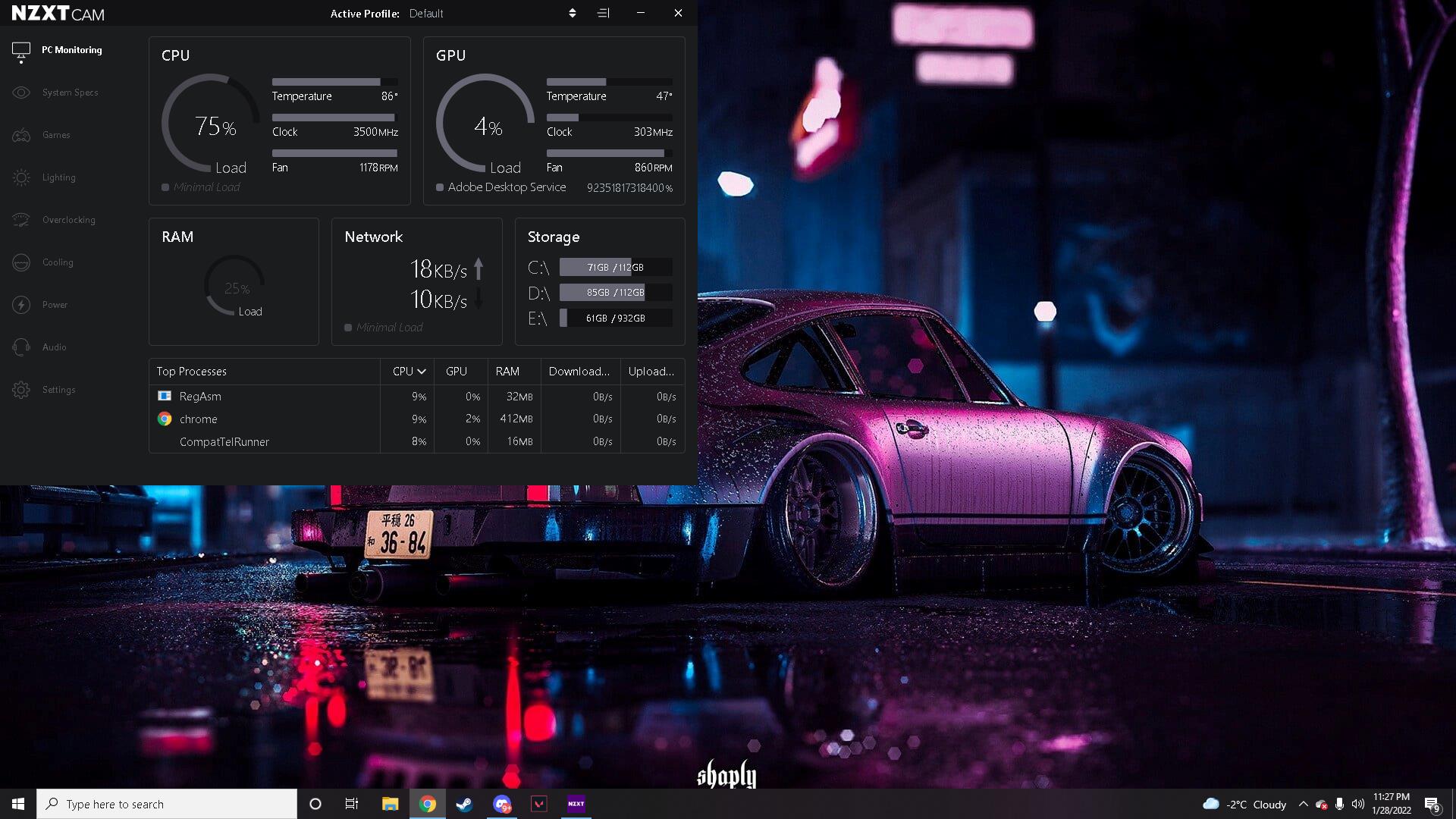This screenshot has width=1456, height=819.
Task: Select the PC Monitoring menu item
Action: pyautogui.click(x=71, y=50)
